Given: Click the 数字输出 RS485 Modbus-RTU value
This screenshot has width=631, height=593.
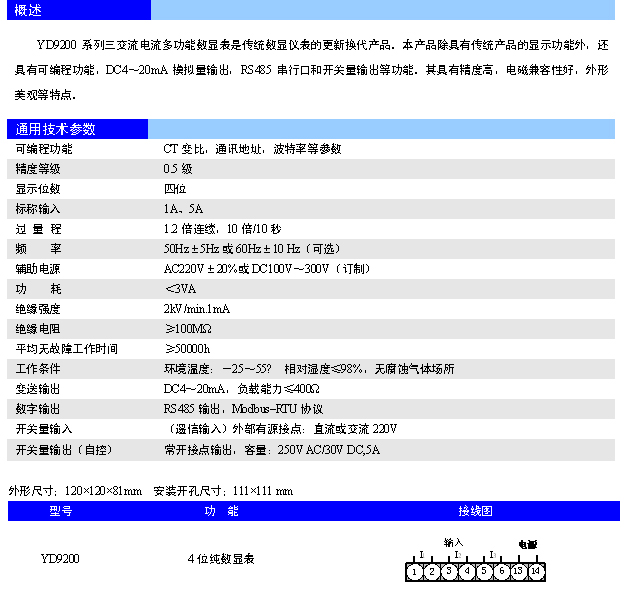Looking at the screenshot, I should 243,409.
